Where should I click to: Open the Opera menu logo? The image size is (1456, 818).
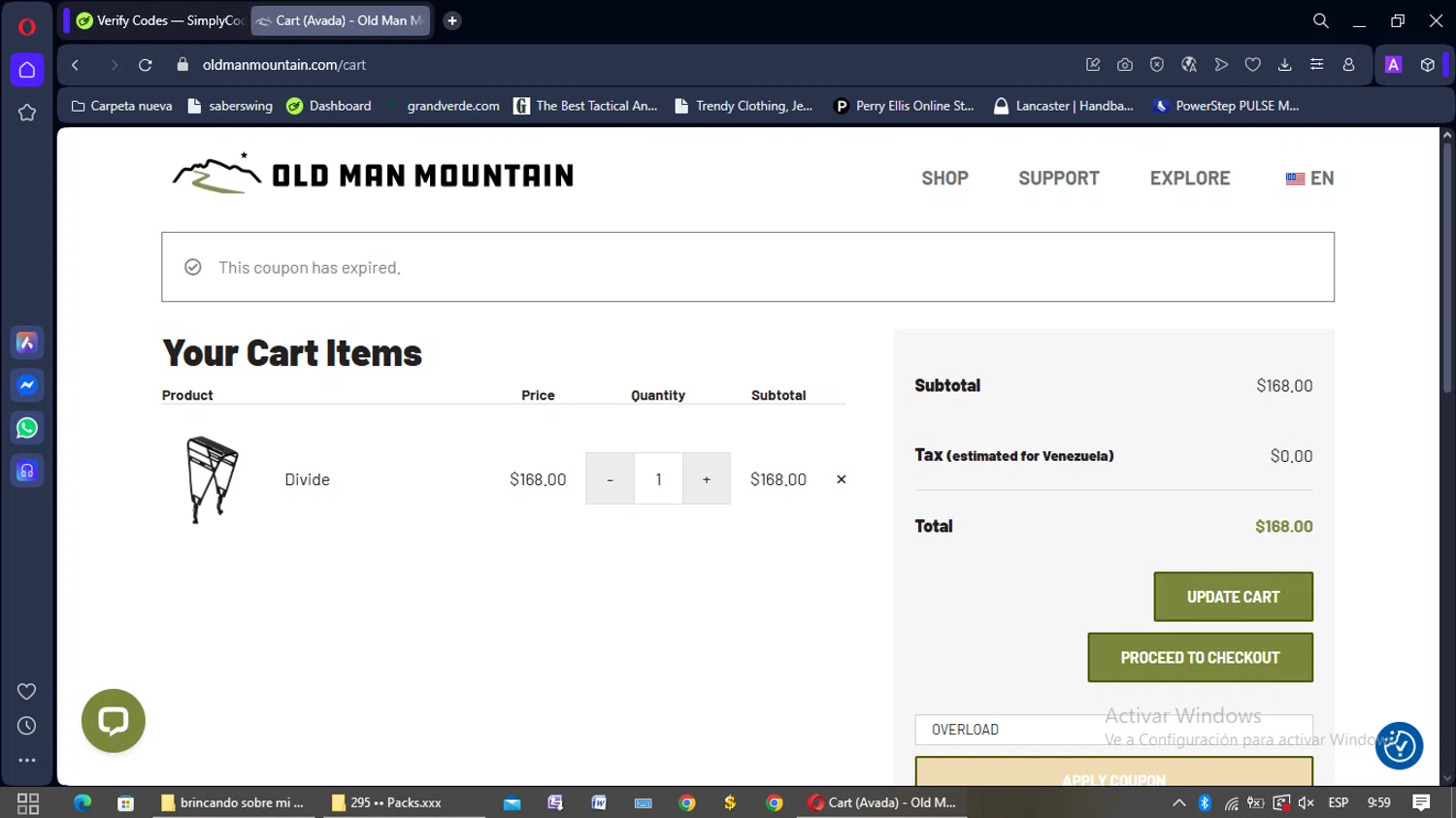27,26
